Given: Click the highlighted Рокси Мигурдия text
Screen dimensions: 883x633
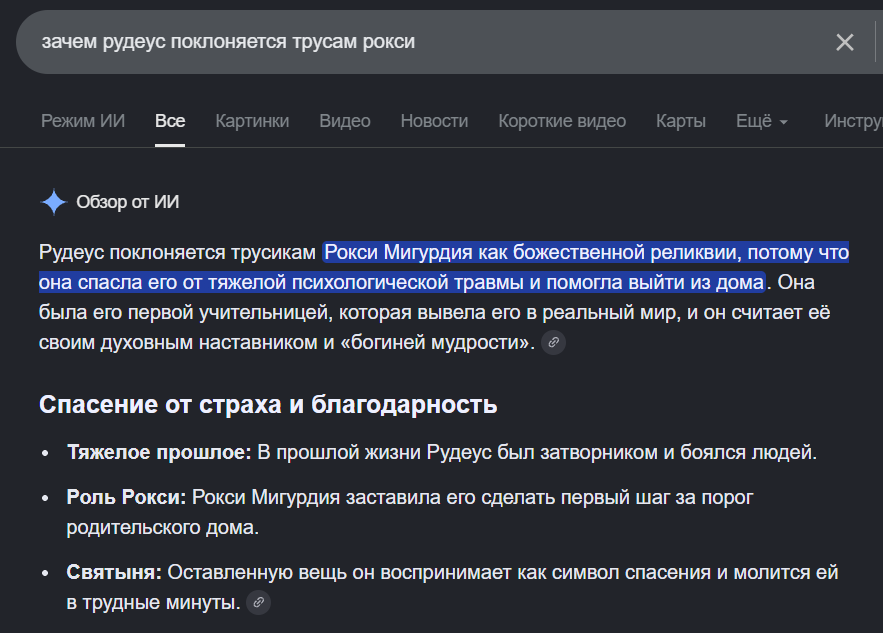Looking at the screenshot, I should click(x=398, y=252).
